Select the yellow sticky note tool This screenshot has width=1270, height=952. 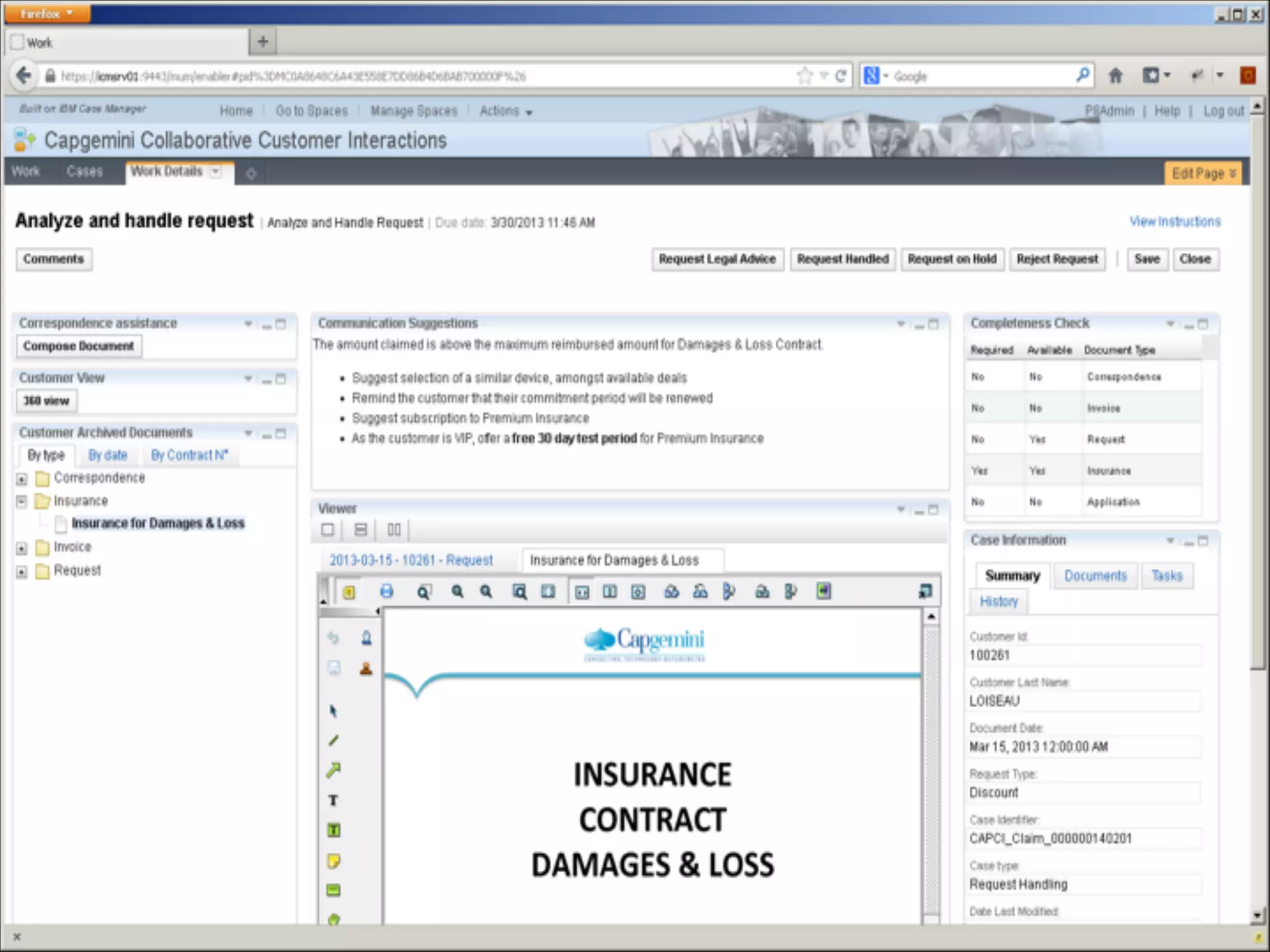pos(333,860)
